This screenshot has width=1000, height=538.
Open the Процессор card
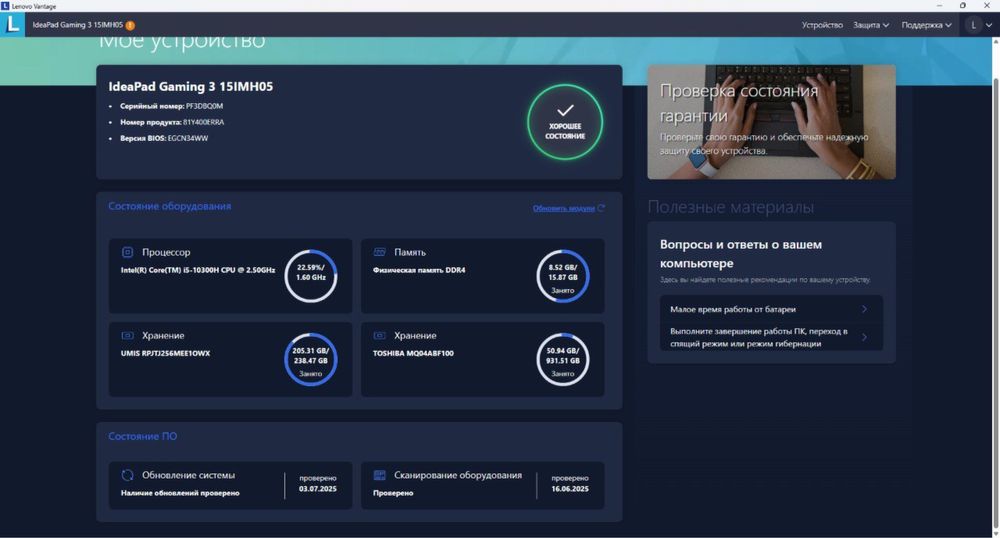click(230, 276)
